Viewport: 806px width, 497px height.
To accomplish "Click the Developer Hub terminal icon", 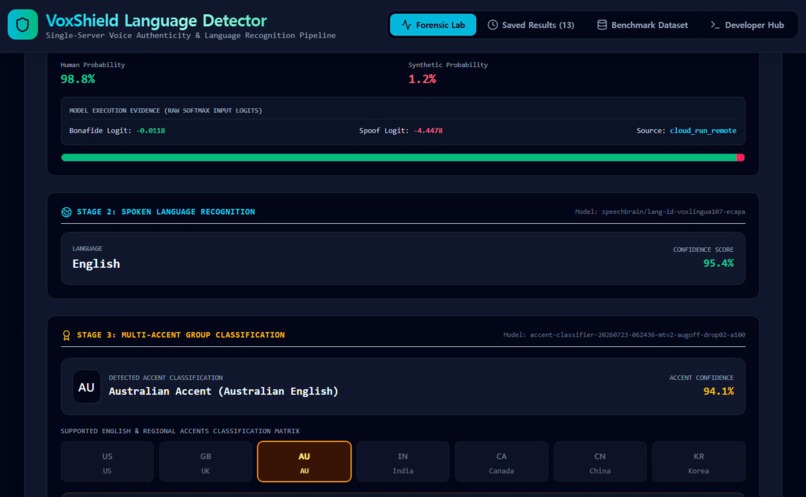I will (x=715, y=25).
